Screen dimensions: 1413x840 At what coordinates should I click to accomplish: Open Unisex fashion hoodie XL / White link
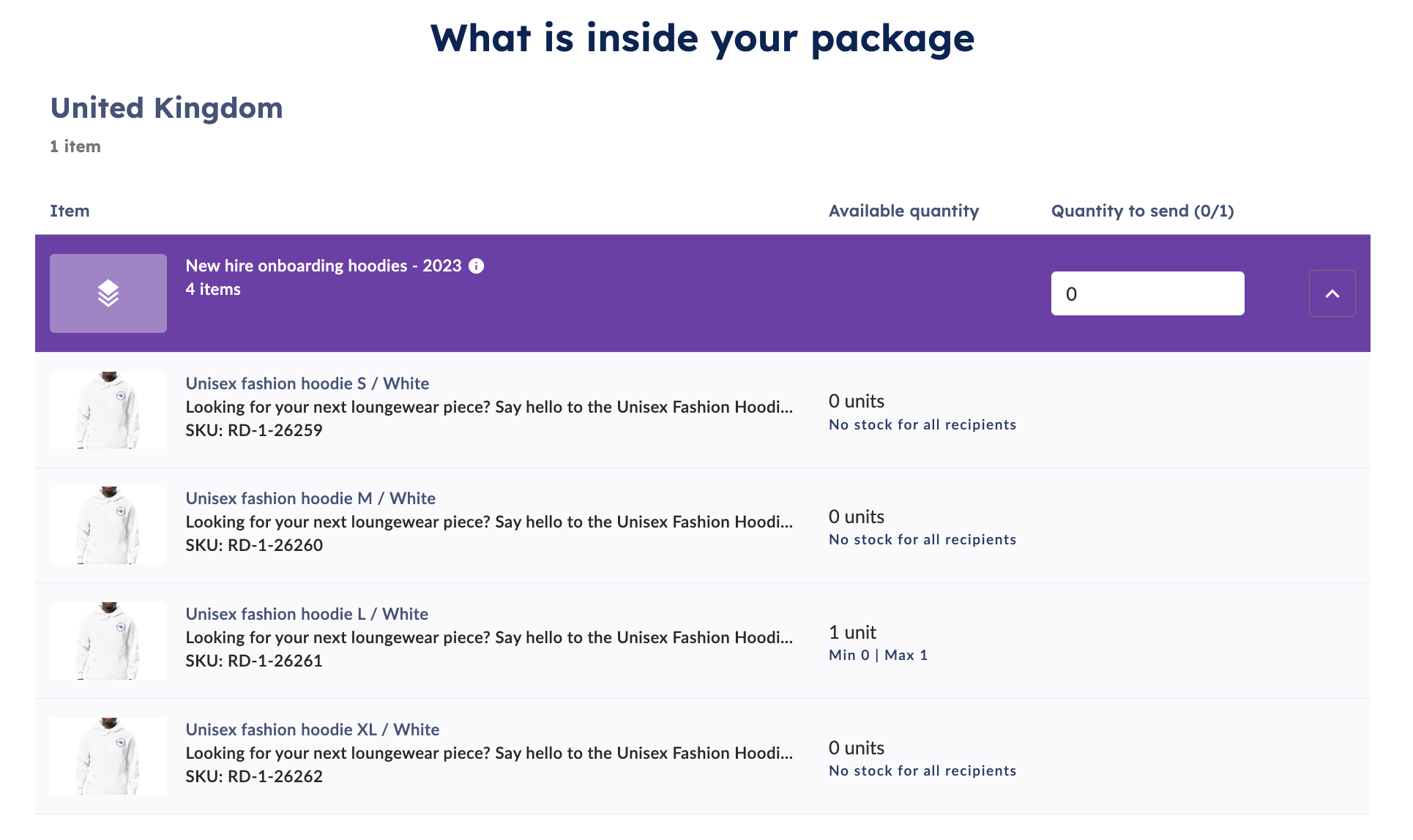tap(313, 730)
